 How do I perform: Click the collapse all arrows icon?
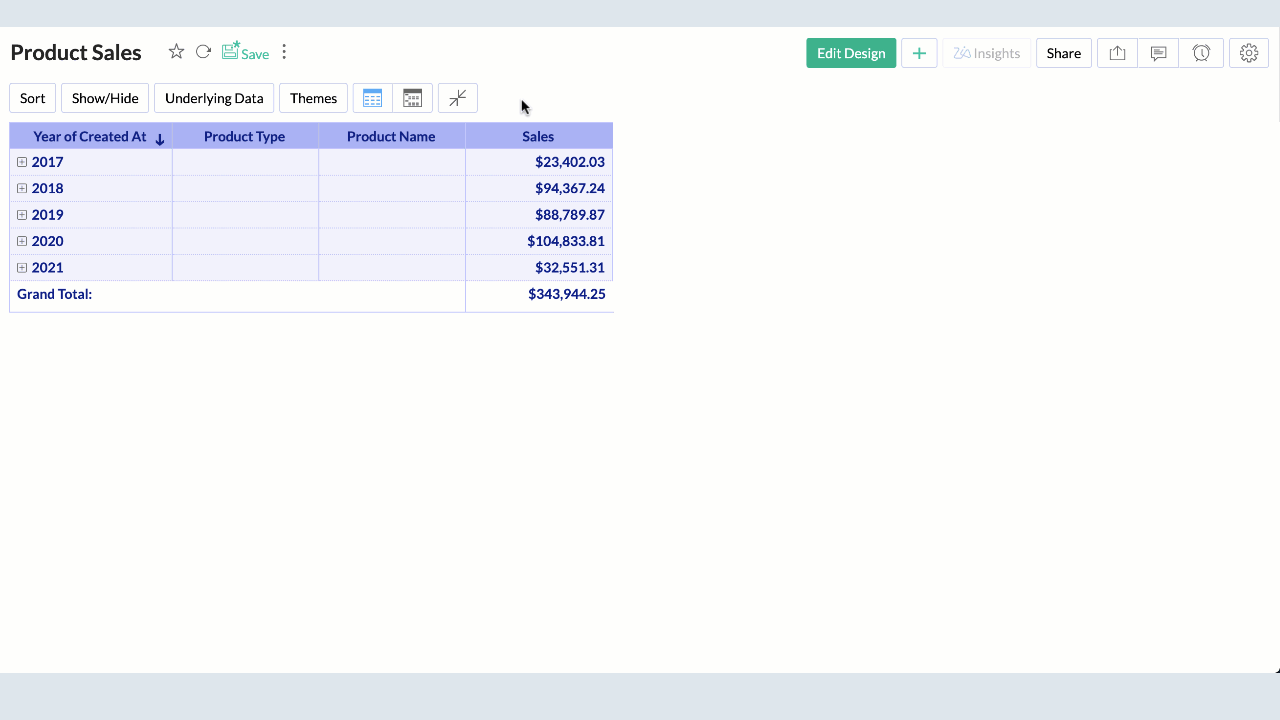(457, 98)
